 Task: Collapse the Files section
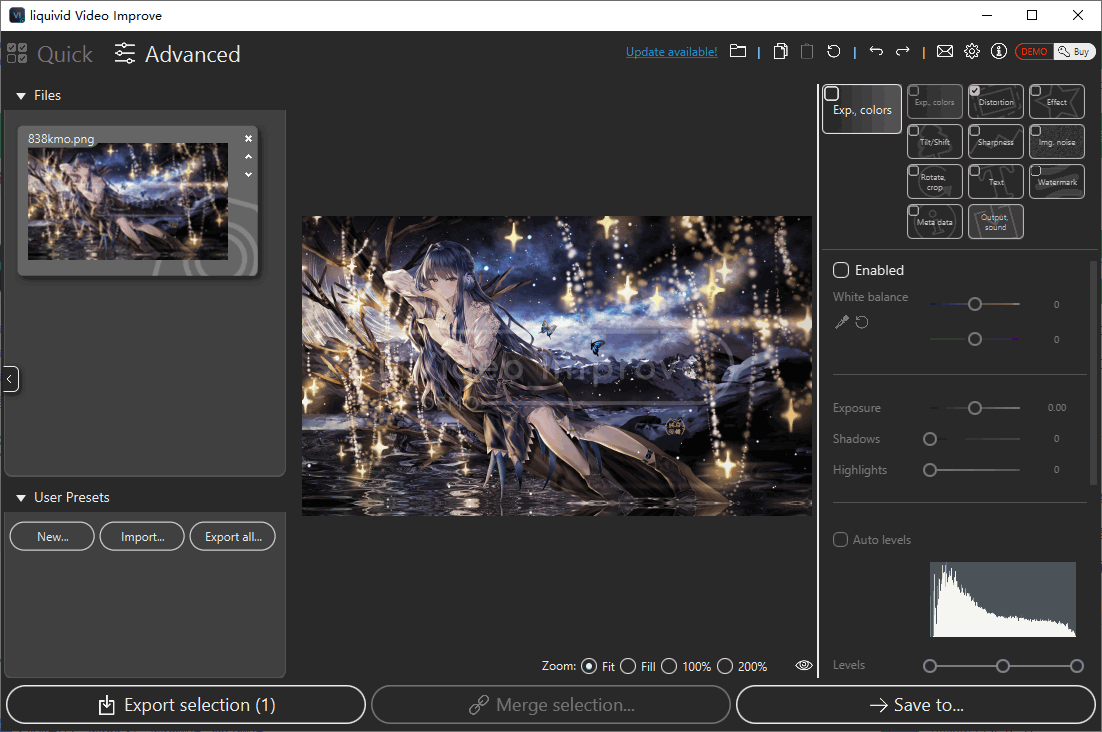tap(21, 96)
